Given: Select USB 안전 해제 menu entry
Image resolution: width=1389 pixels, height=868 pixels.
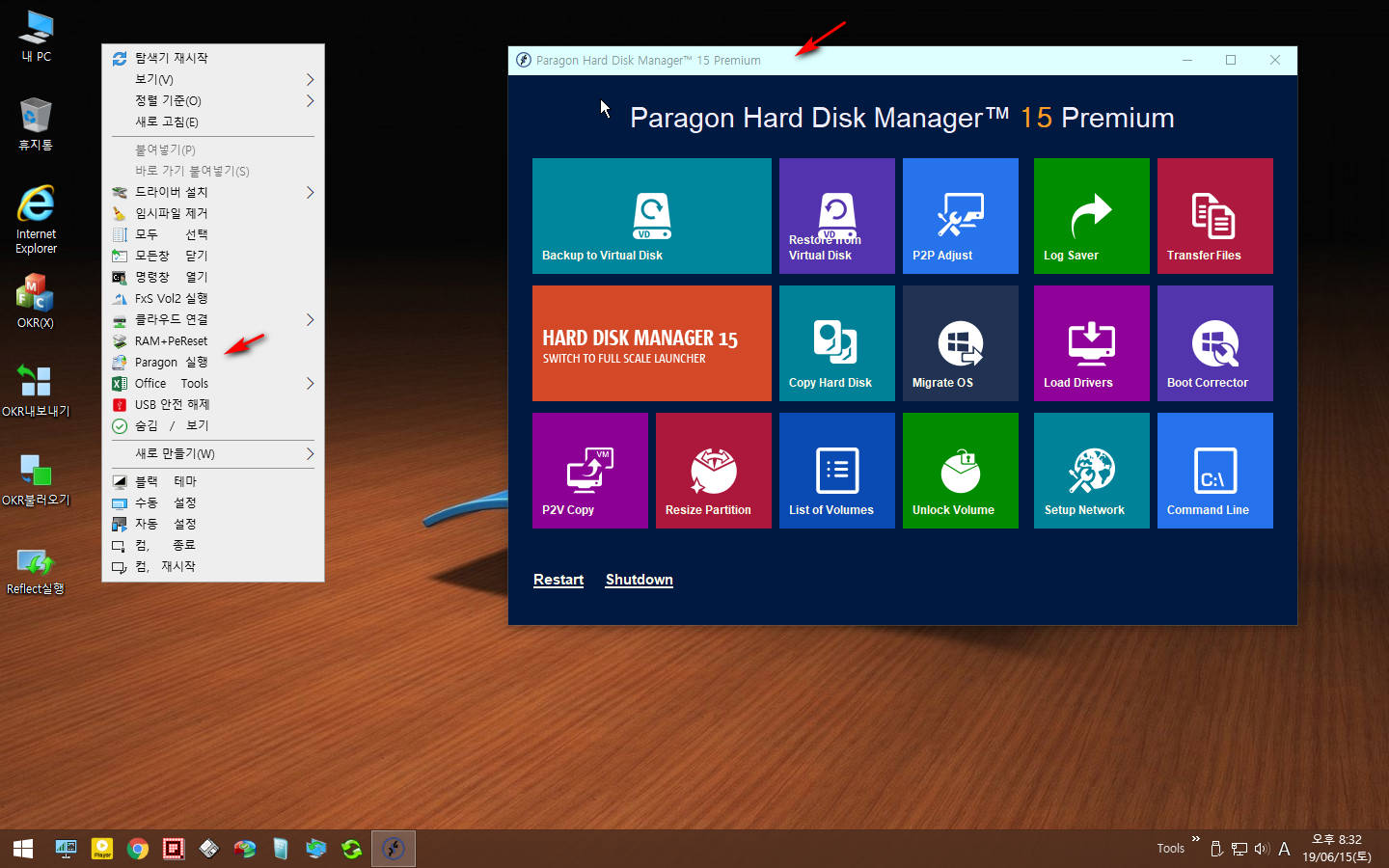Looking at the screenshot, I should [x=213, y=404].
